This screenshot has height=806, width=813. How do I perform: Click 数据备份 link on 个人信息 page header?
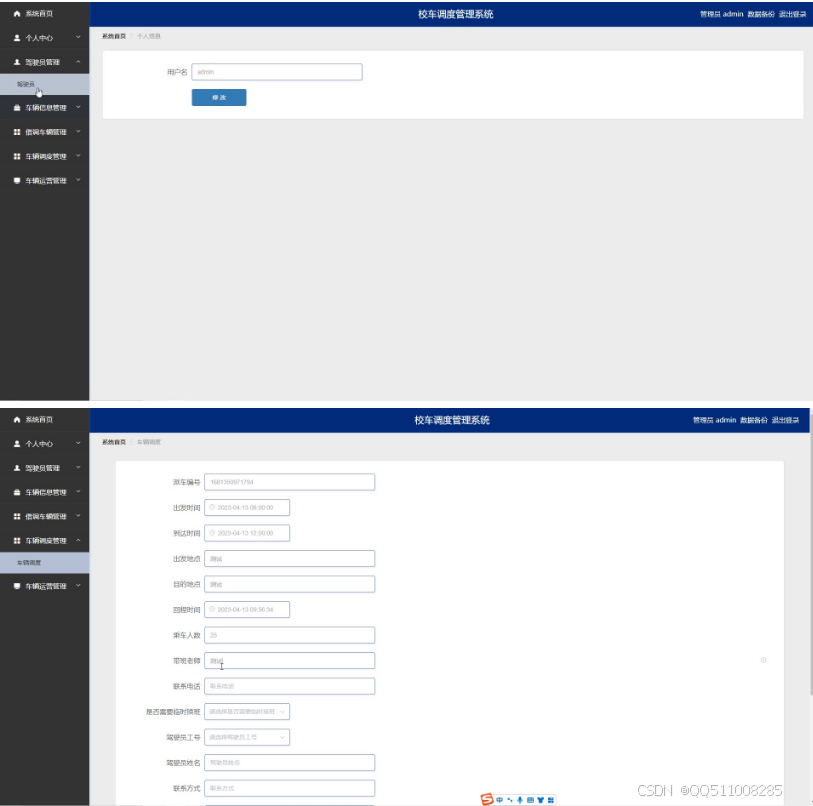761,14
